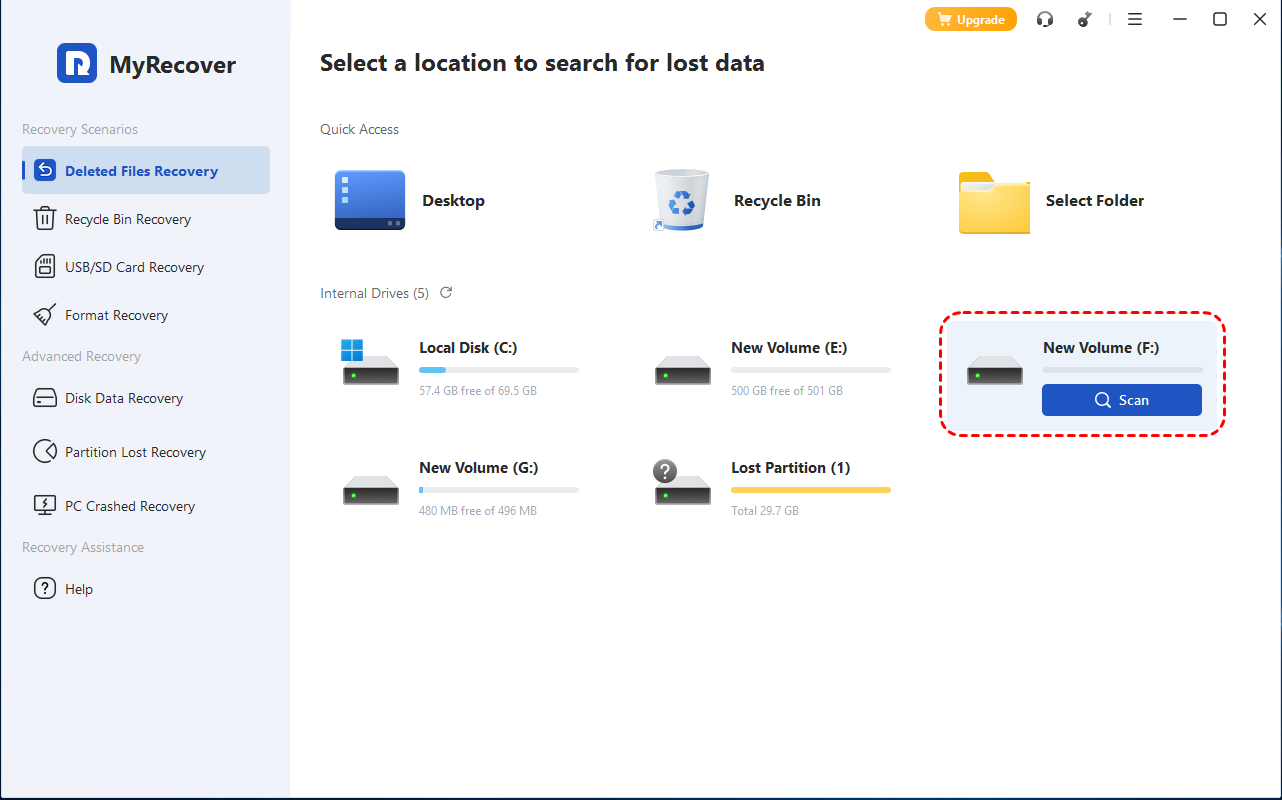Click the "Select Folder" label
Viewport: 1282px width, 800px height.
coord(1095,200)
